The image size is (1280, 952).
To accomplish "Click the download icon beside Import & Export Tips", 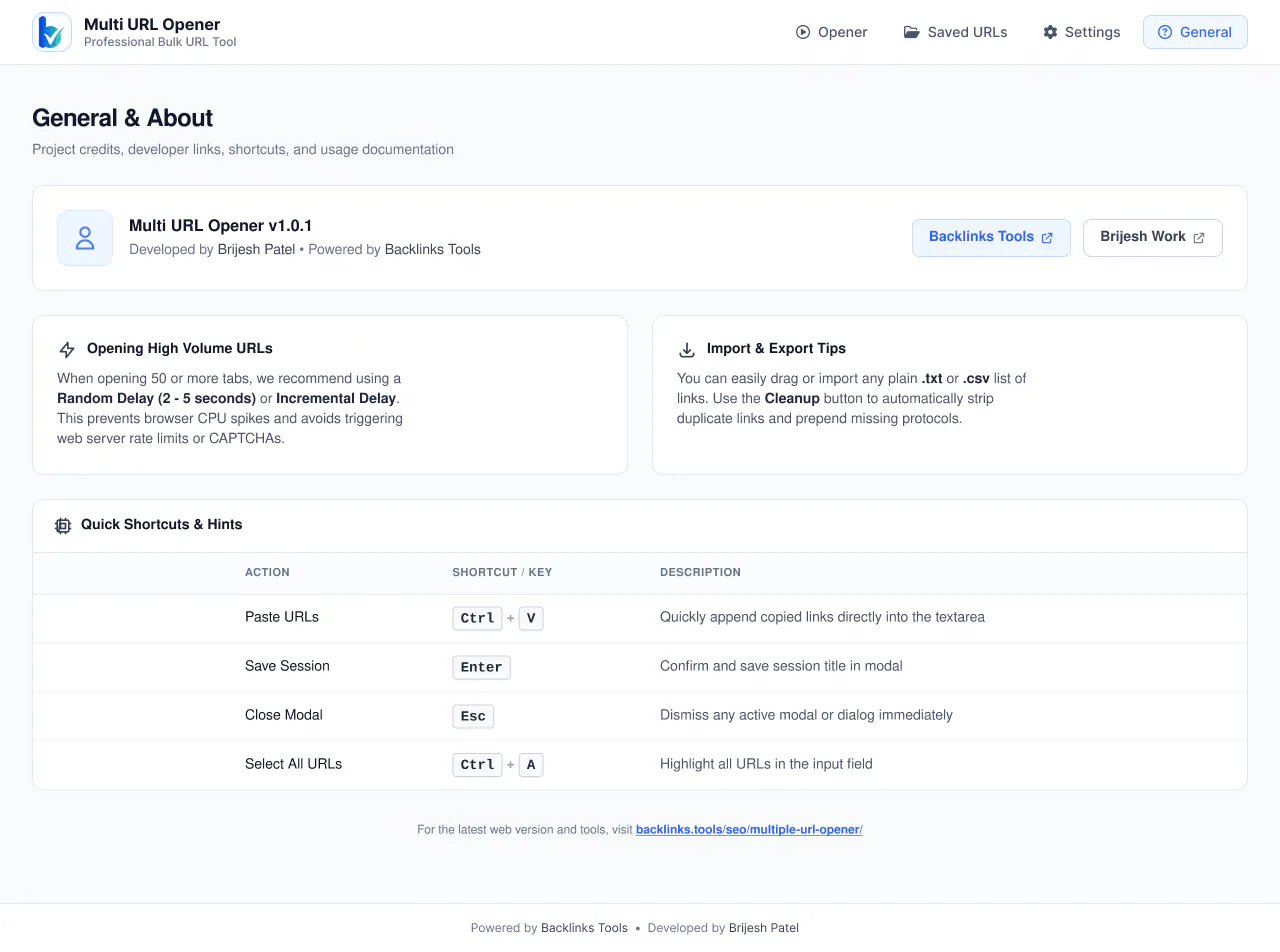I will [687, 350].
